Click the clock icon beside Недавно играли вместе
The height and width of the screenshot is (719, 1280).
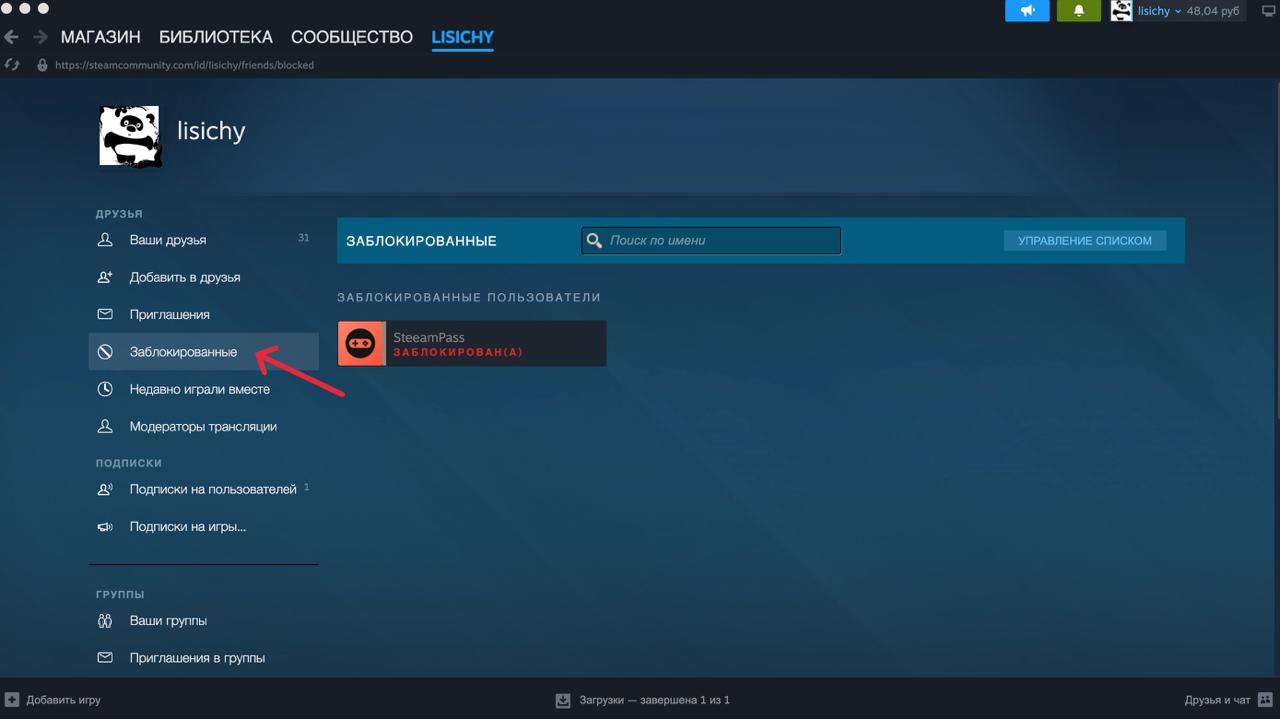pos(105,389)
